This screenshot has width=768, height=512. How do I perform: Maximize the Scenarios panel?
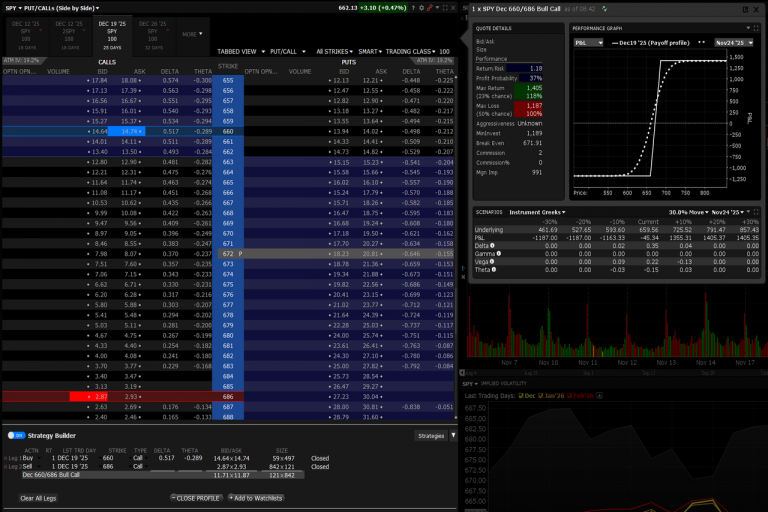click(756, 212)
